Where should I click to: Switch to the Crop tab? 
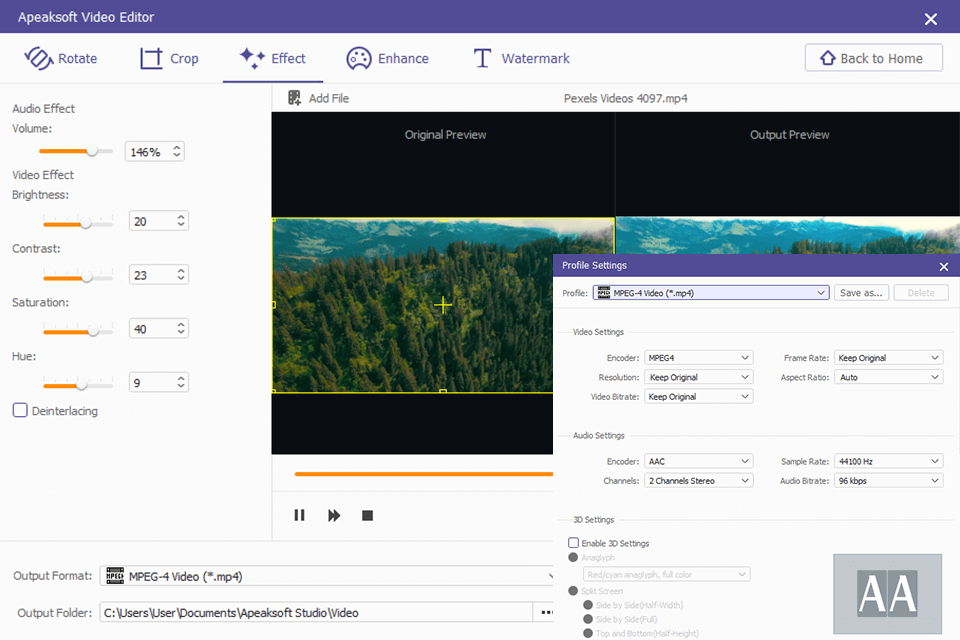tap(169, 58)
